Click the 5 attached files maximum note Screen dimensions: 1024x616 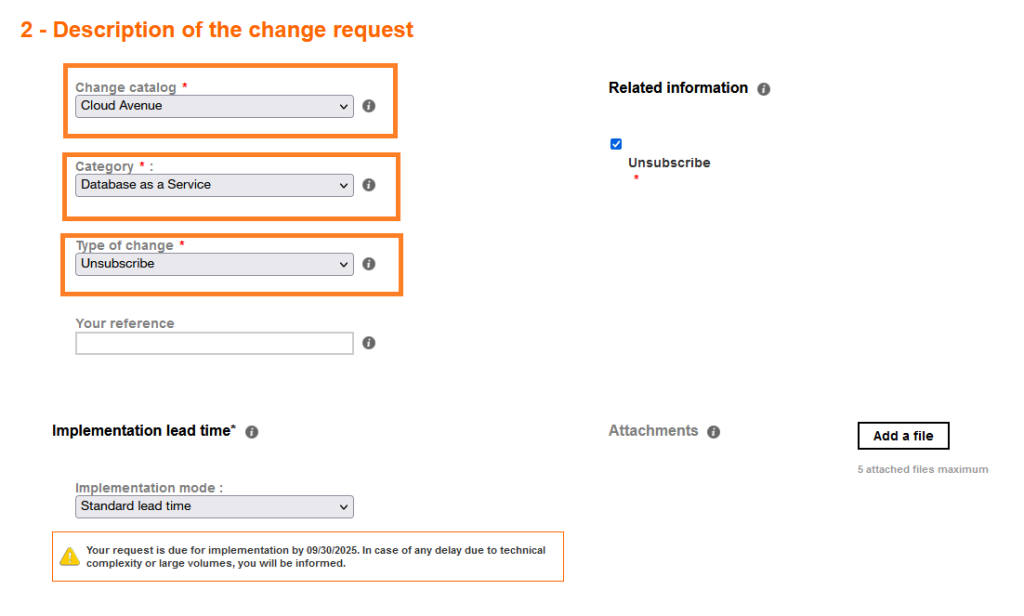(922, 469)
